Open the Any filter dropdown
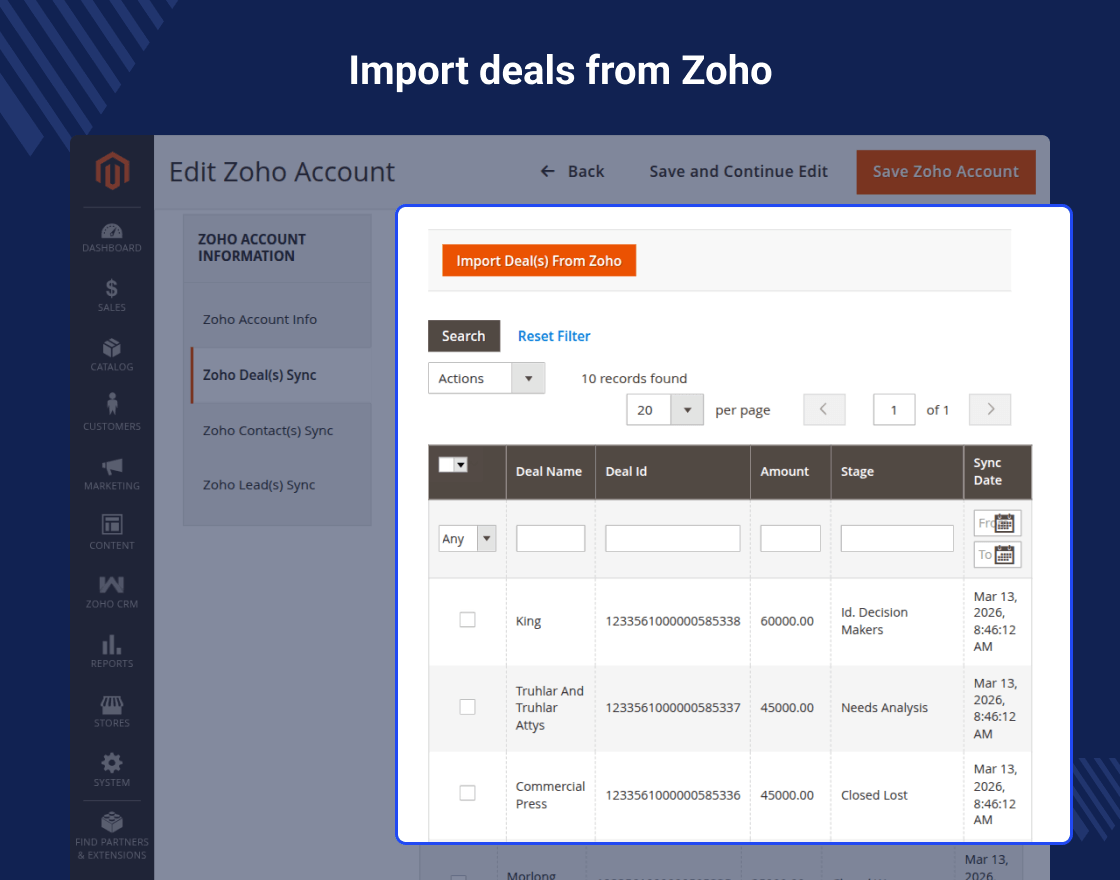 click(x=467, y=538)
